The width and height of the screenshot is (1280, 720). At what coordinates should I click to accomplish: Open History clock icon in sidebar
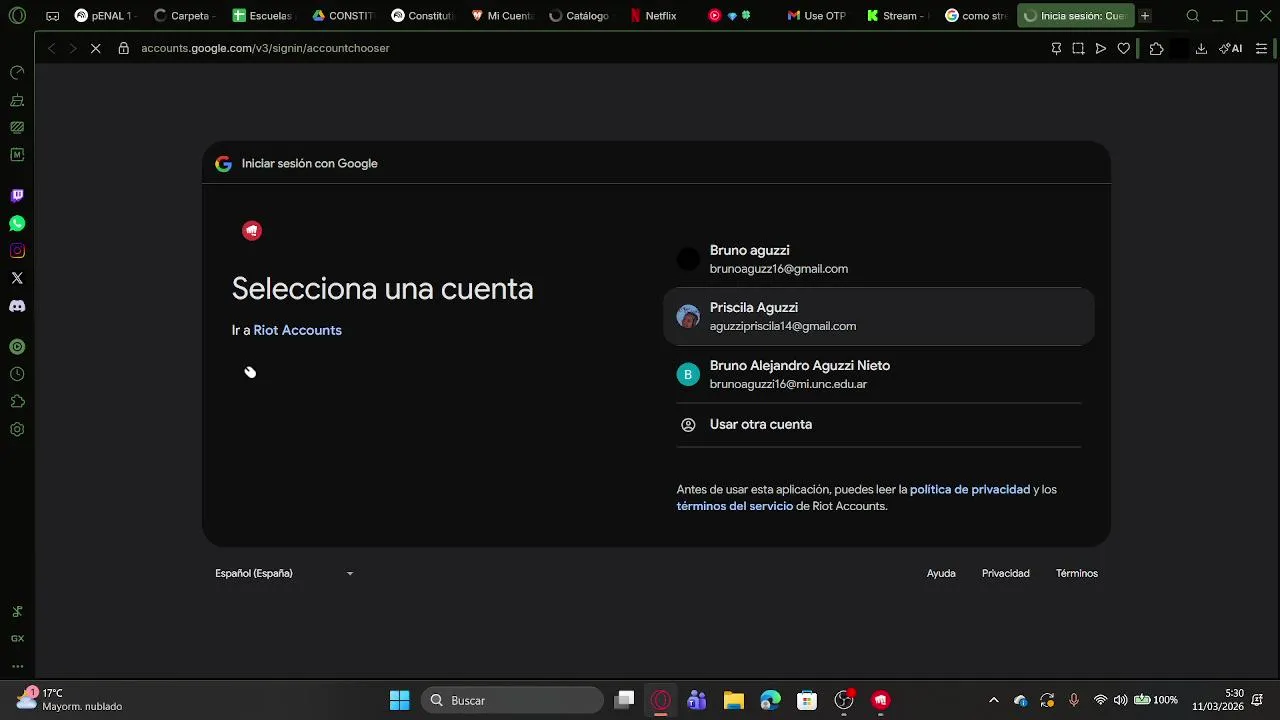pyautogui.click(x=17, y=374)
